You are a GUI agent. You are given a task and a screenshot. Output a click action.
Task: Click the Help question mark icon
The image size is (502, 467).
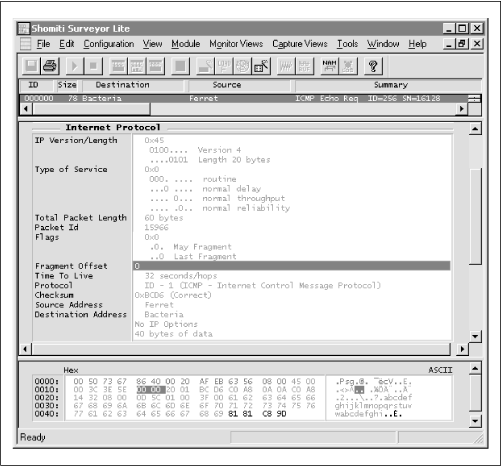pos(373,66)
